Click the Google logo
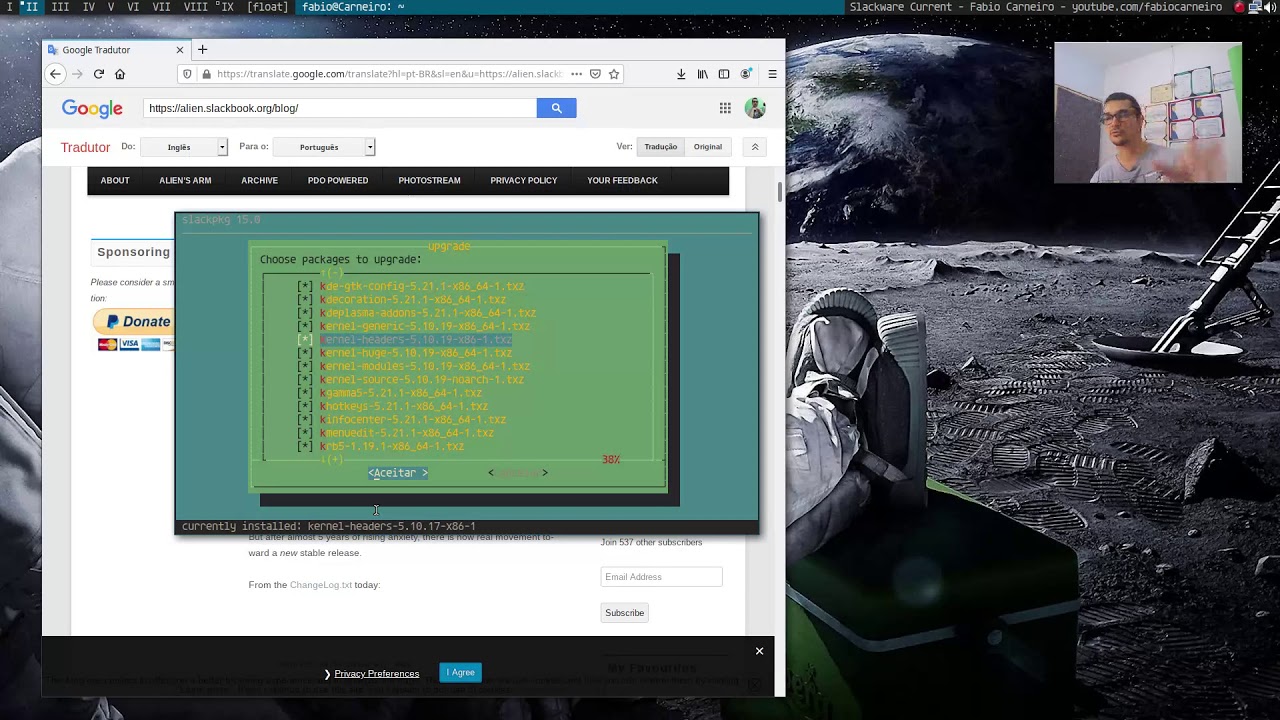1280x720 pixels. (92, 108)
